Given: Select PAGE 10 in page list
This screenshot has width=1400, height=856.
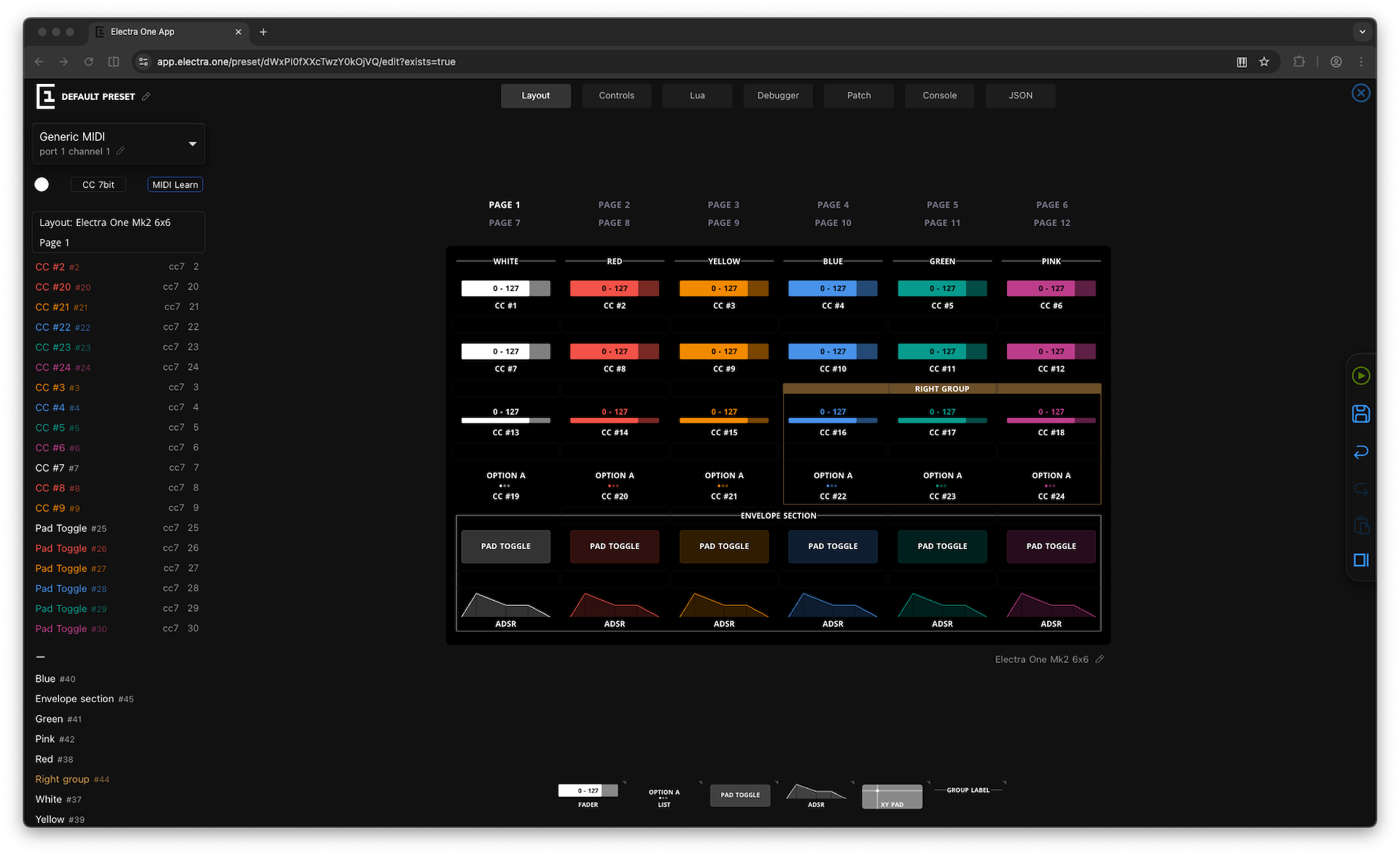Looking at the screenshot, I should pyautogui.click(x=833, y=223).
